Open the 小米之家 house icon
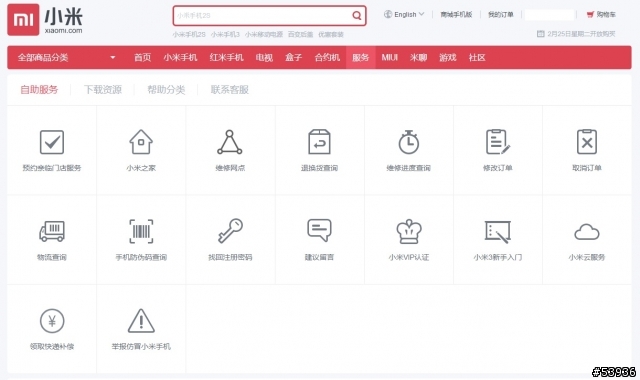Screen dimensions: 640x380 click(141, 142)
